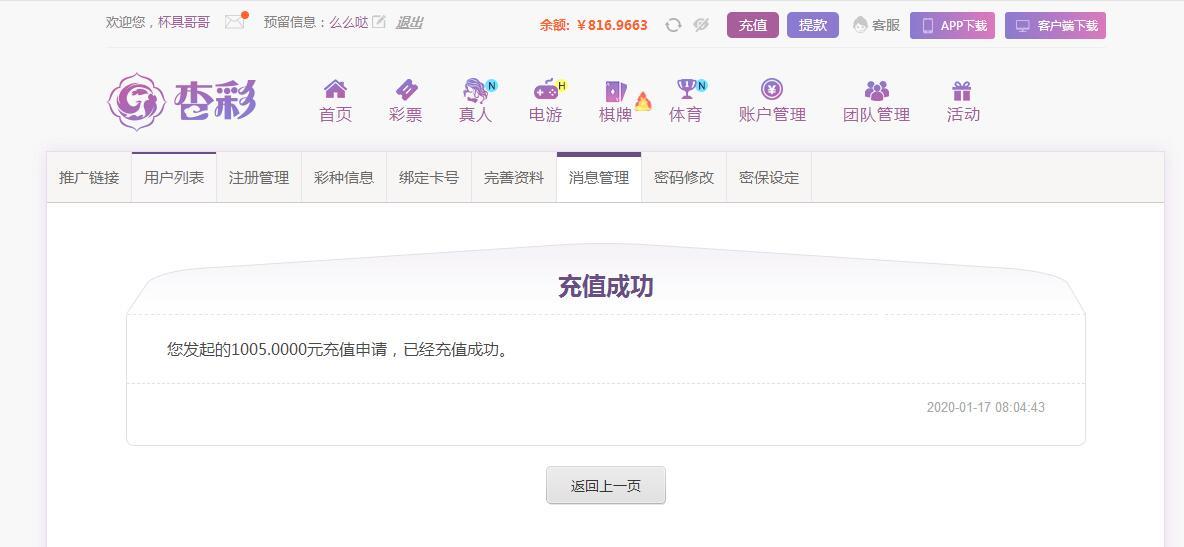Edit reserved info pencil icon

(x=379, y=22)
